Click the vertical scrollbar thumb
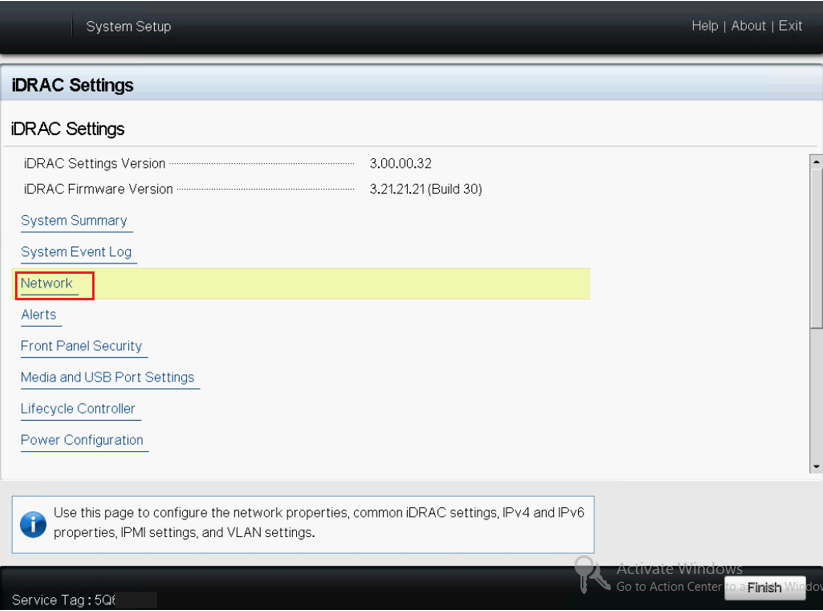The height and width of the screenshot is (611, 823). (x=816, y=249)
